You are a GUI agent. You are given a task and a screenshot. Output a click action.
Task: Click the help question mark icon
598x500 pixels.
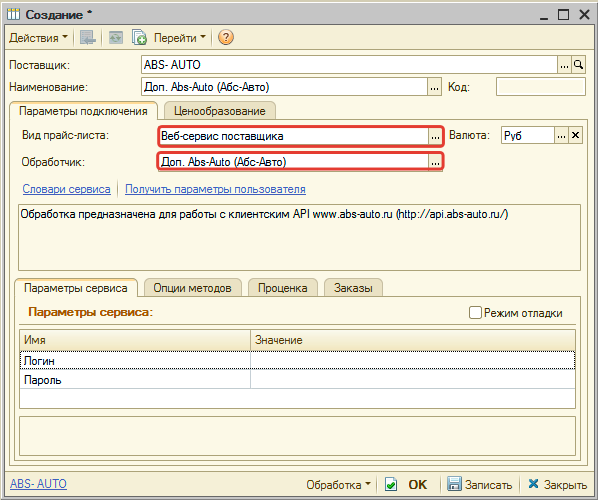226,37
